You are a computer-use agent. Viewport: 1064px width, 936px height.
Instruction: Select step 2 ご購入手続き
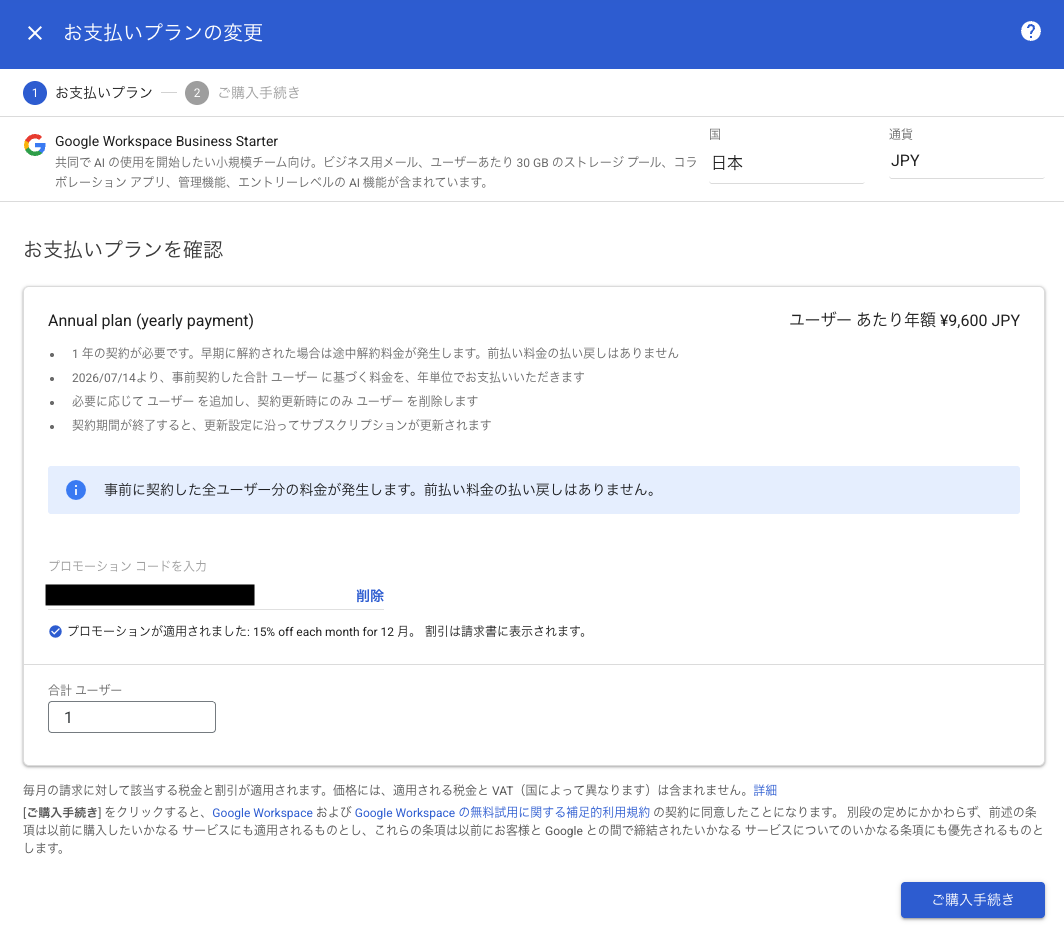(x=243, y=93)
